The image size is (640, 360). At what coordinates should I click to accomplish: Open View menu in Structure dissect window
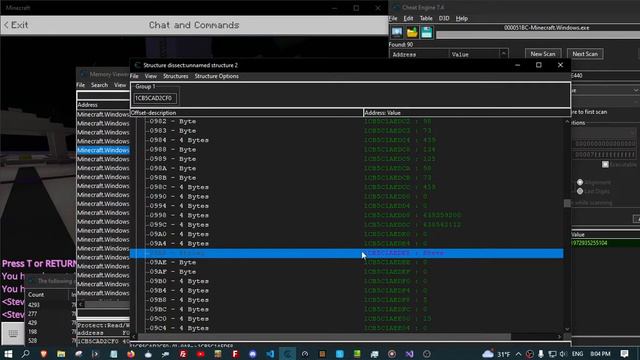(x=151, y=76)
